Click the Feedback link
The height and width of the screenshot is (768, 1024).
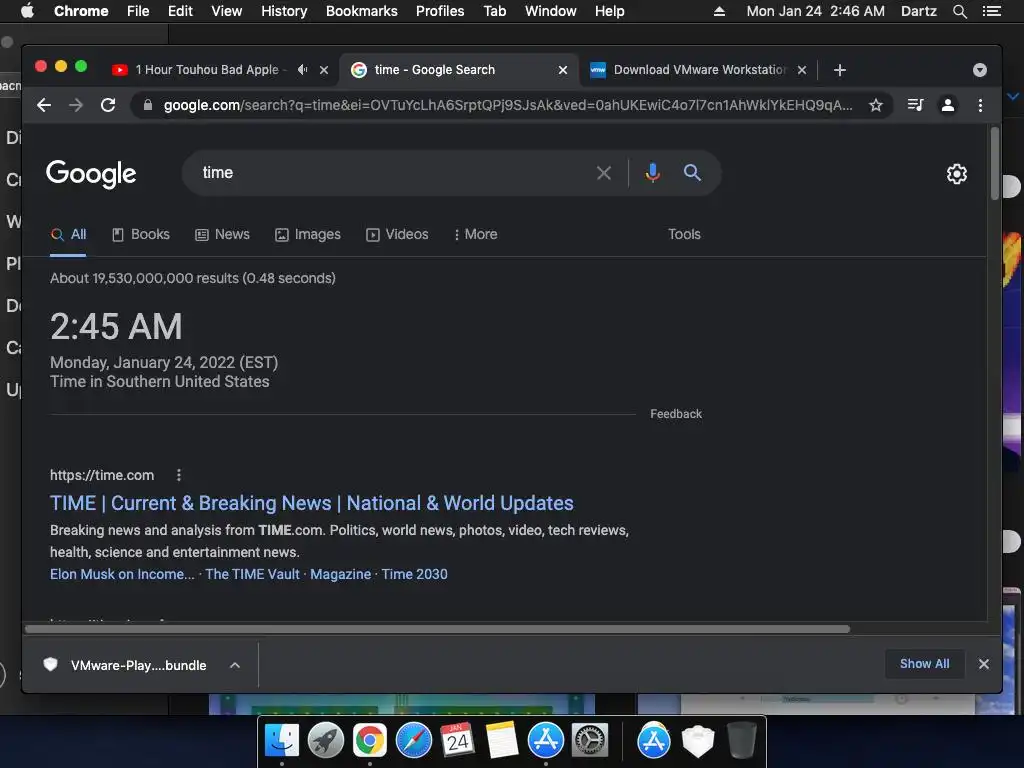tap(676, 414)
